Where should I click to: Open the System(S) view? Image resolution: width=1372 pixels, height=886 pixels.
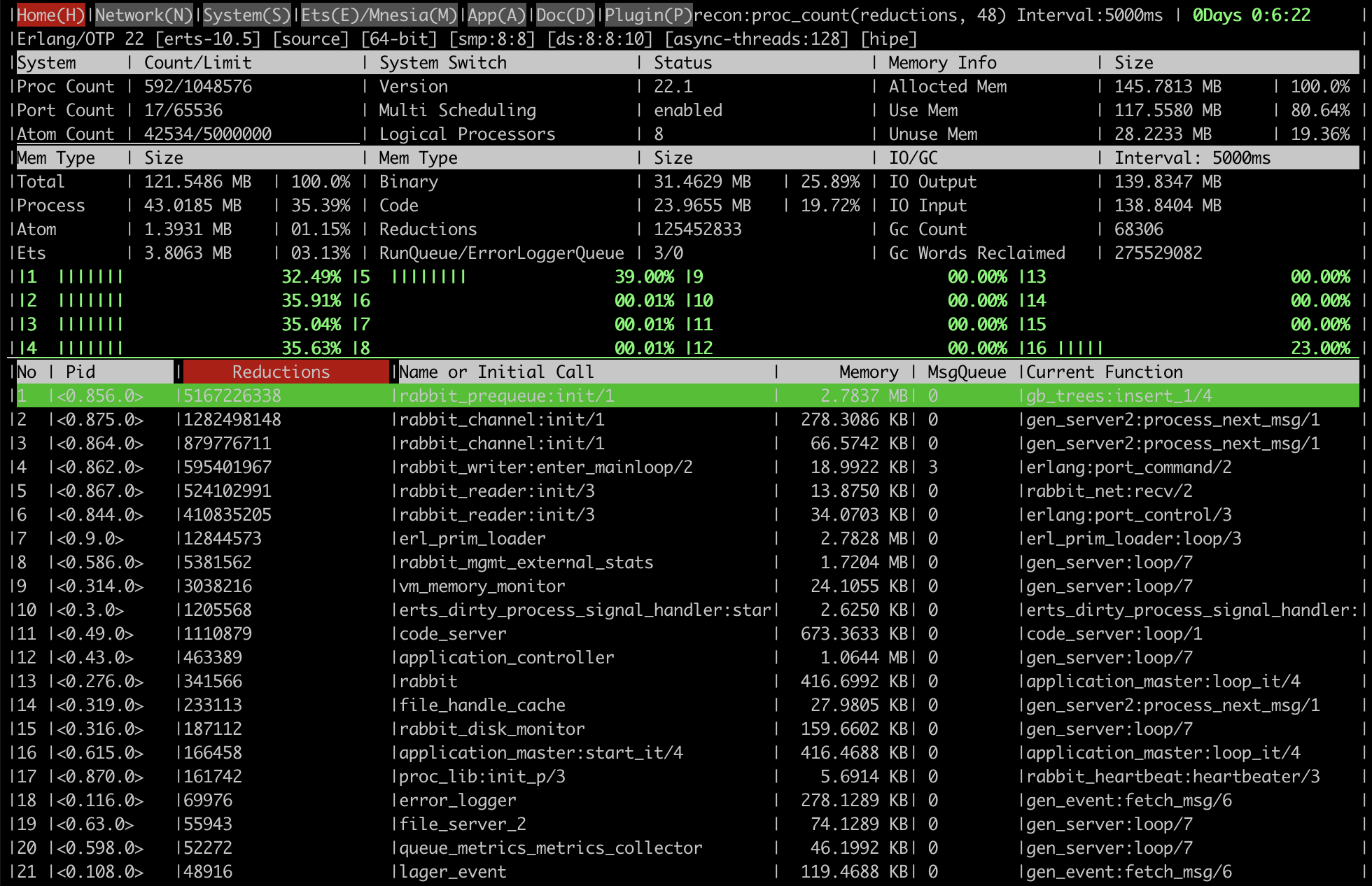246,14
